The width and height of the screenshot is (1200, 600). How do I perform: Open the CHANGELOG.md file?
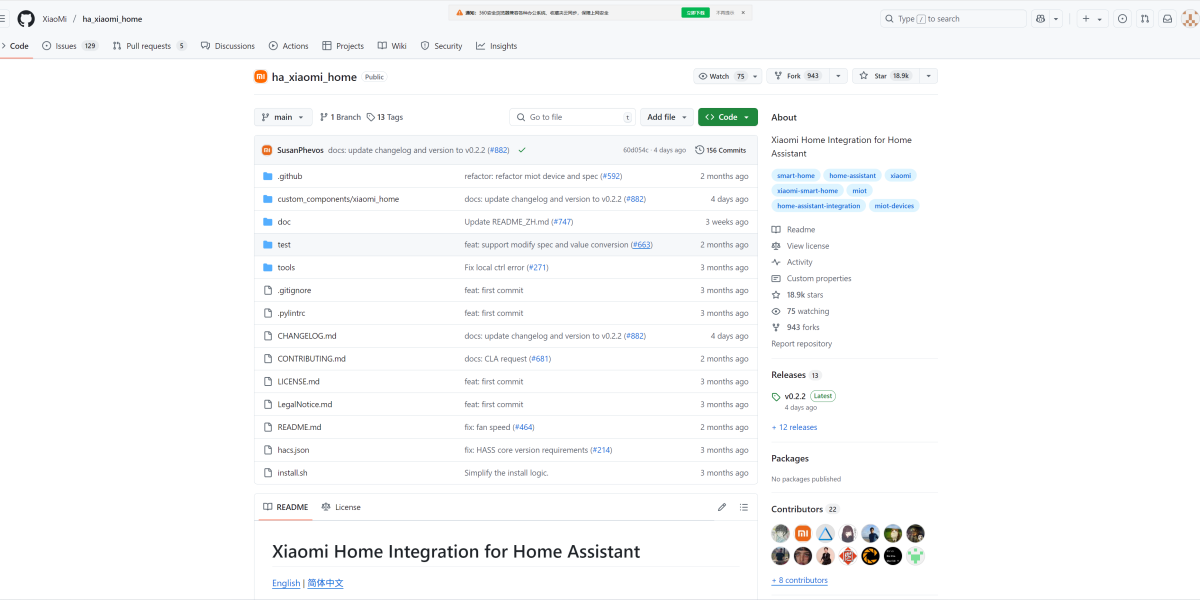pyautogui.click(x=307, y=336)
